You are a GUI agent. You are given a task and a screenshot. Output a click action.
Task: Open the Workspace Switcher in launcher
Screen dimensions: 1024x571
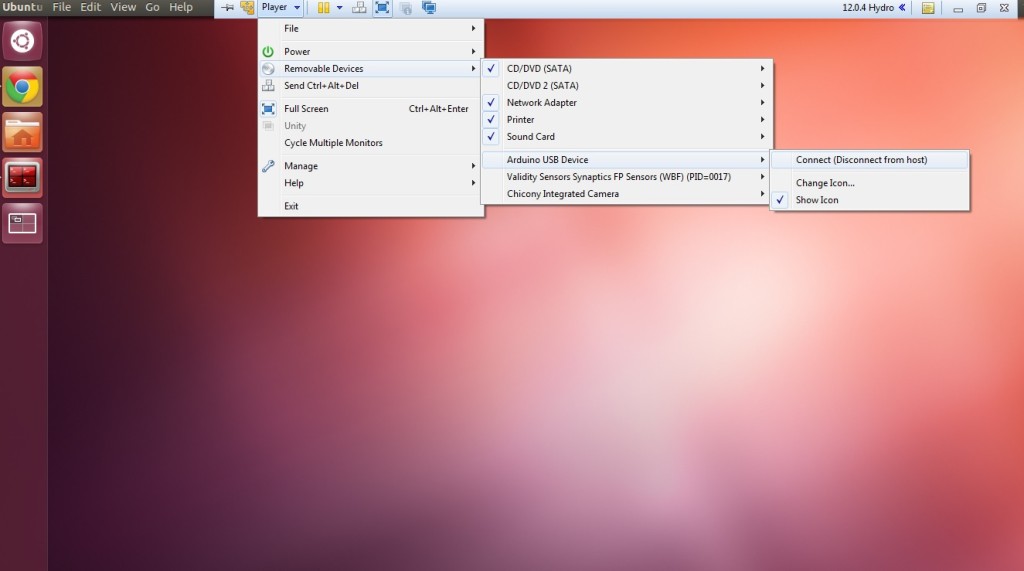point(22,223)
